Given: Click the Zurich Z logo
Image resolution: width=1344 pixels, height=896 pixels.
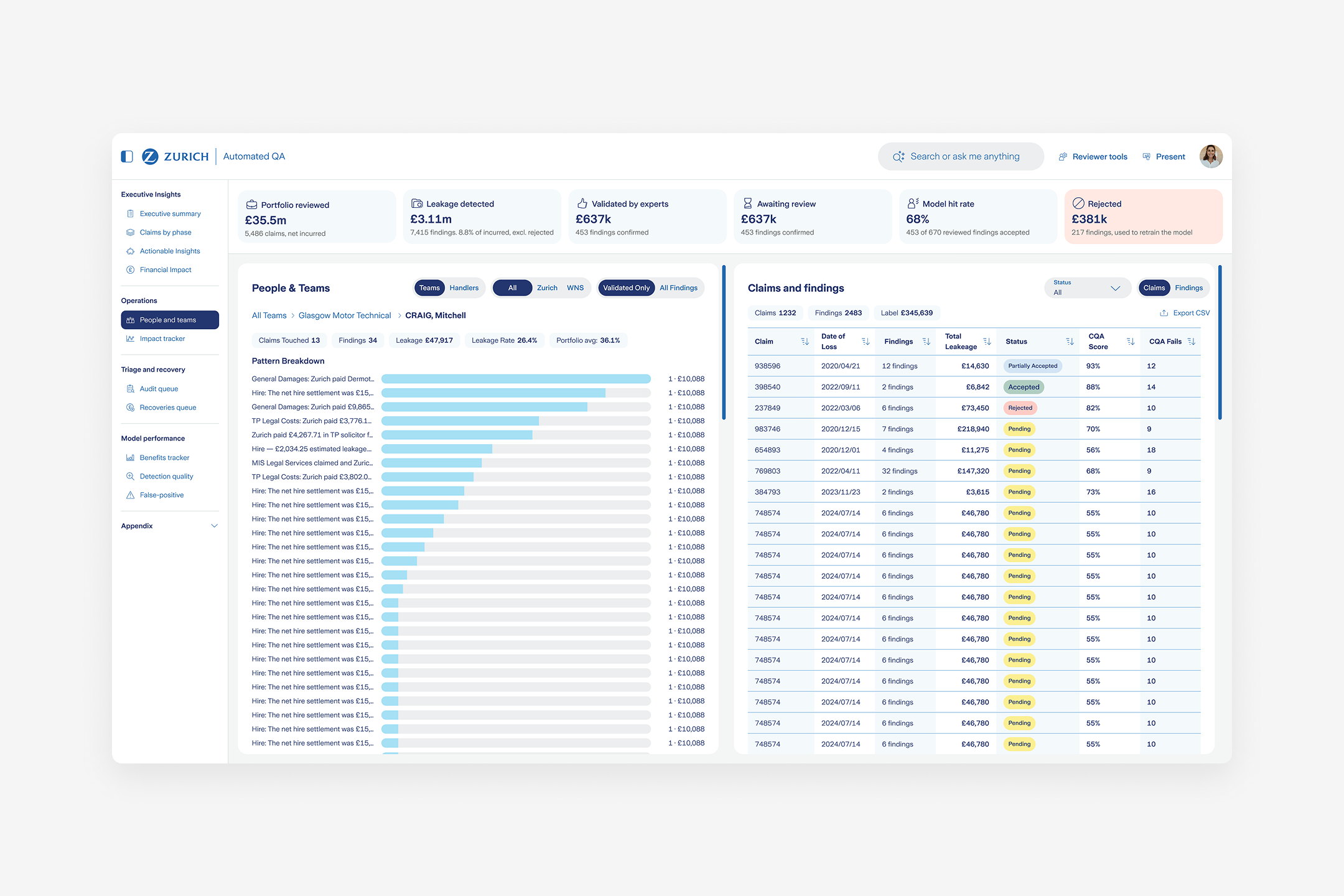Looking at the screenshot, I should click(150, 156).
